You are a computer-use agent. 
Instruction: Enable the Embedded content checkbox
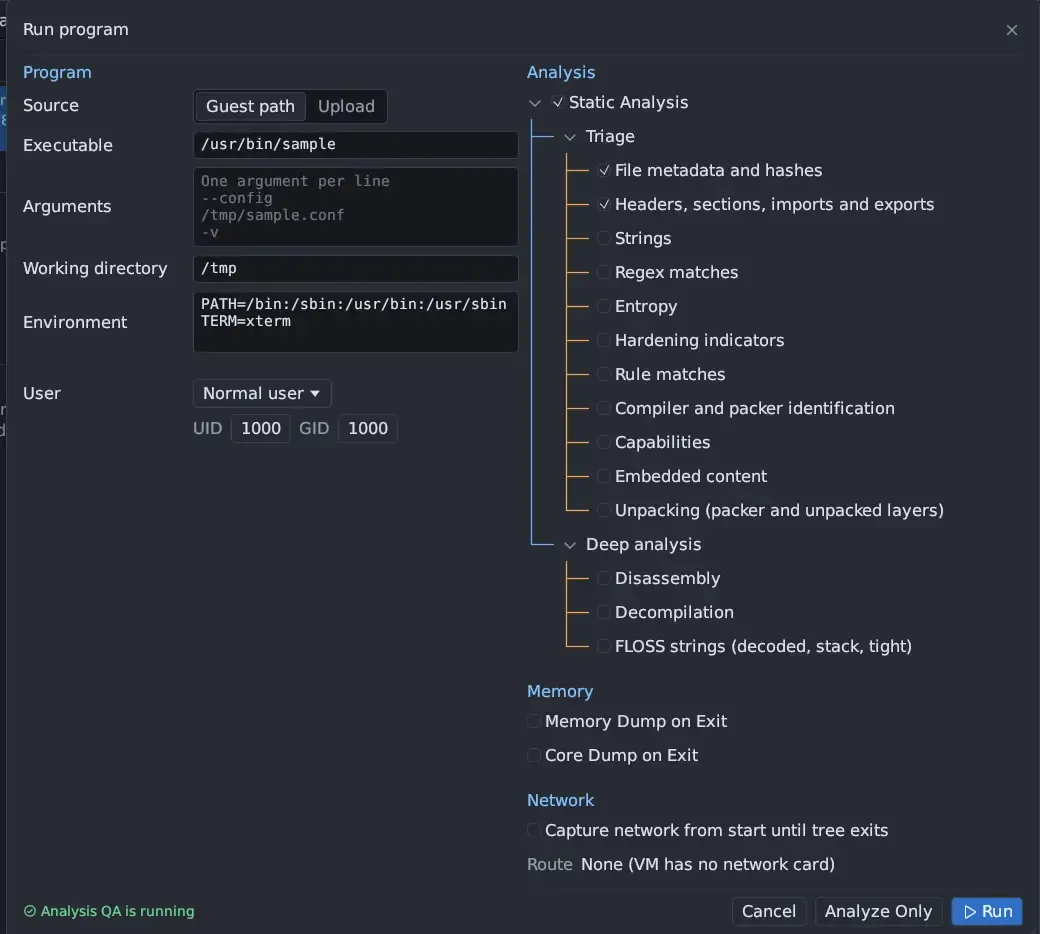[604, 476]
